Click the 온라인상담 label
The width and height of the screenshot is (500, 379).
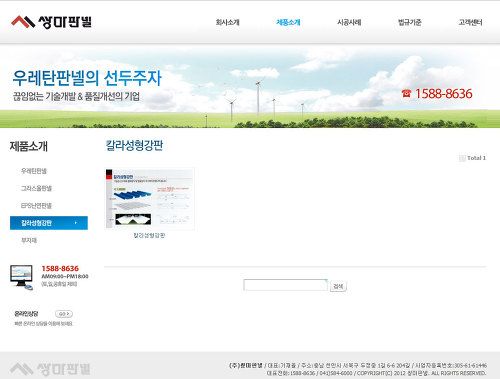click(26, 314)
